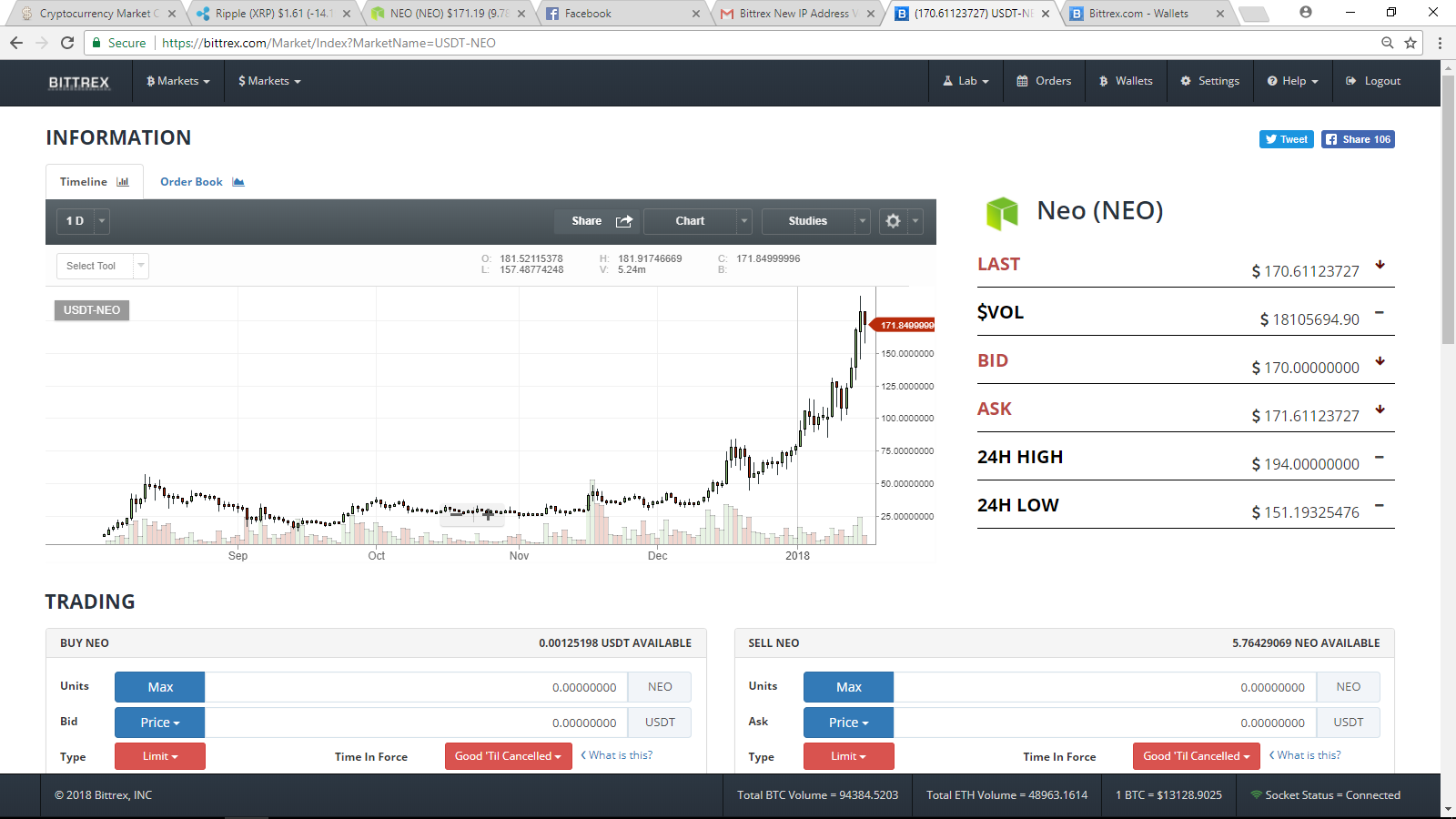Click the Chrome profile avatar icon

tap(1306, 13)
